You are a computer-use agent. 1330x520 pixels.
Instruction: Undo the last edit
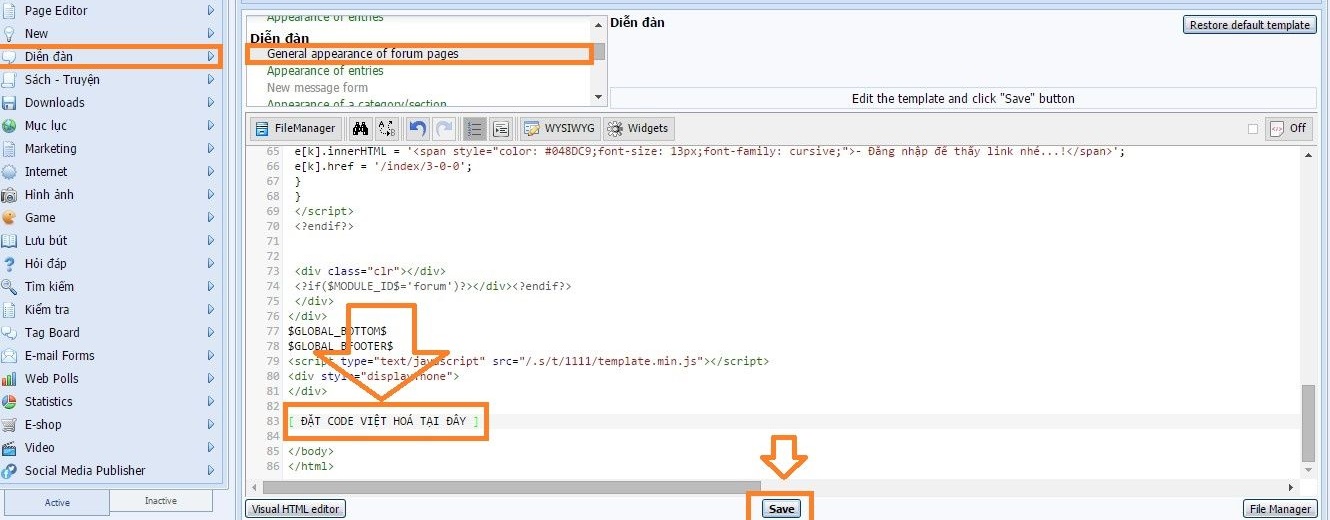(418, 129)
